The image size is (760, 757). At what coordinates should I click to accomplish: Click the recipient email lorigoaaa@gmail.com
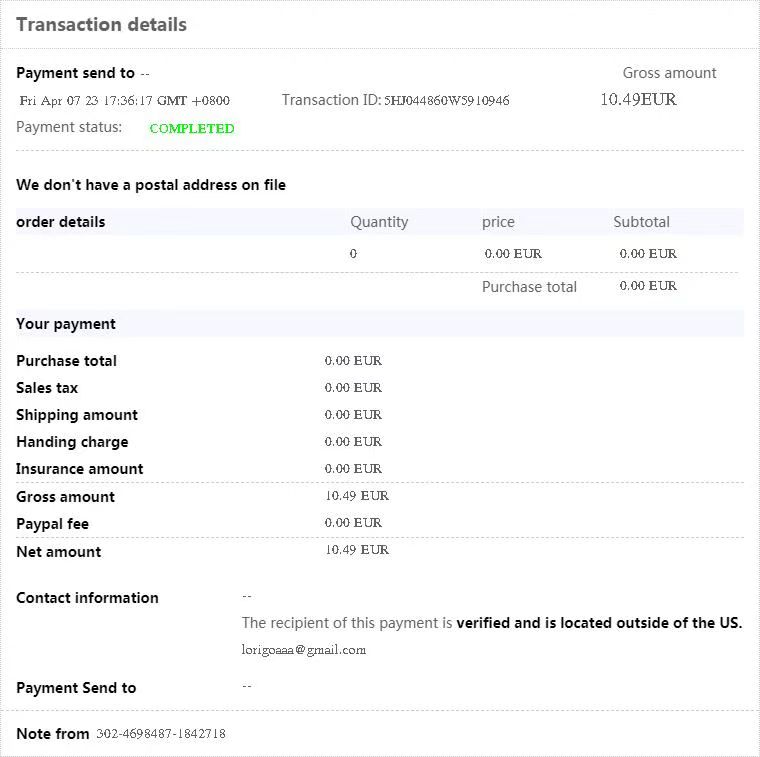[x=304, y=650]
